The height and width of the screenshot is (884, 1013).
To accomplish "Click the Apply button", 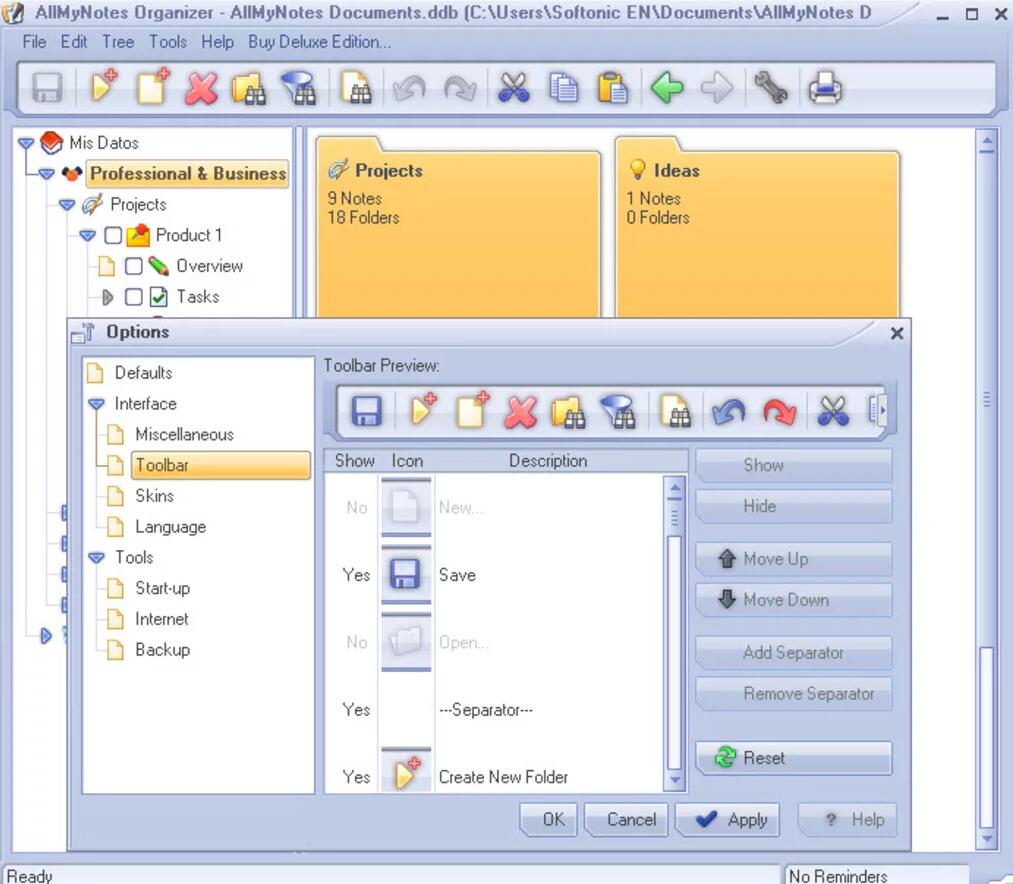I will tap(729, 819).
